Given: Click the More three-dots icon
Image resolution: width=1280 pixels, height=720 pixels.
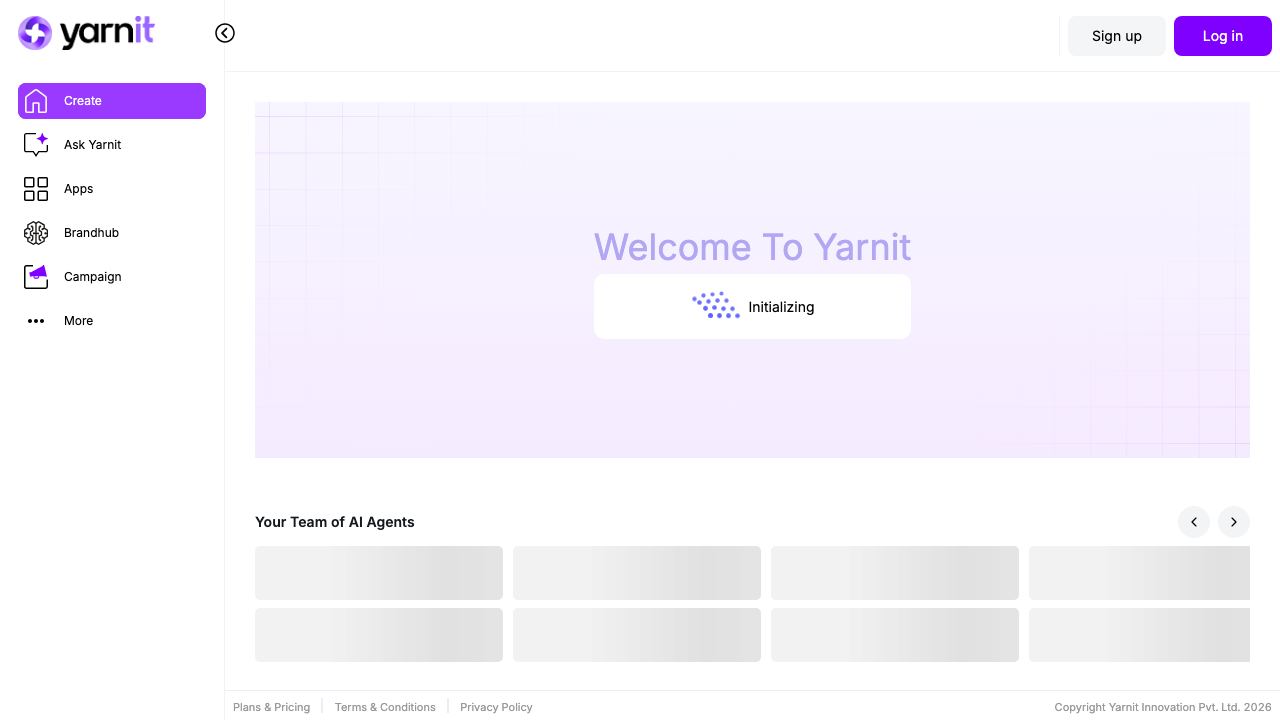Looking at the screenshot, I should click(36, 321).
